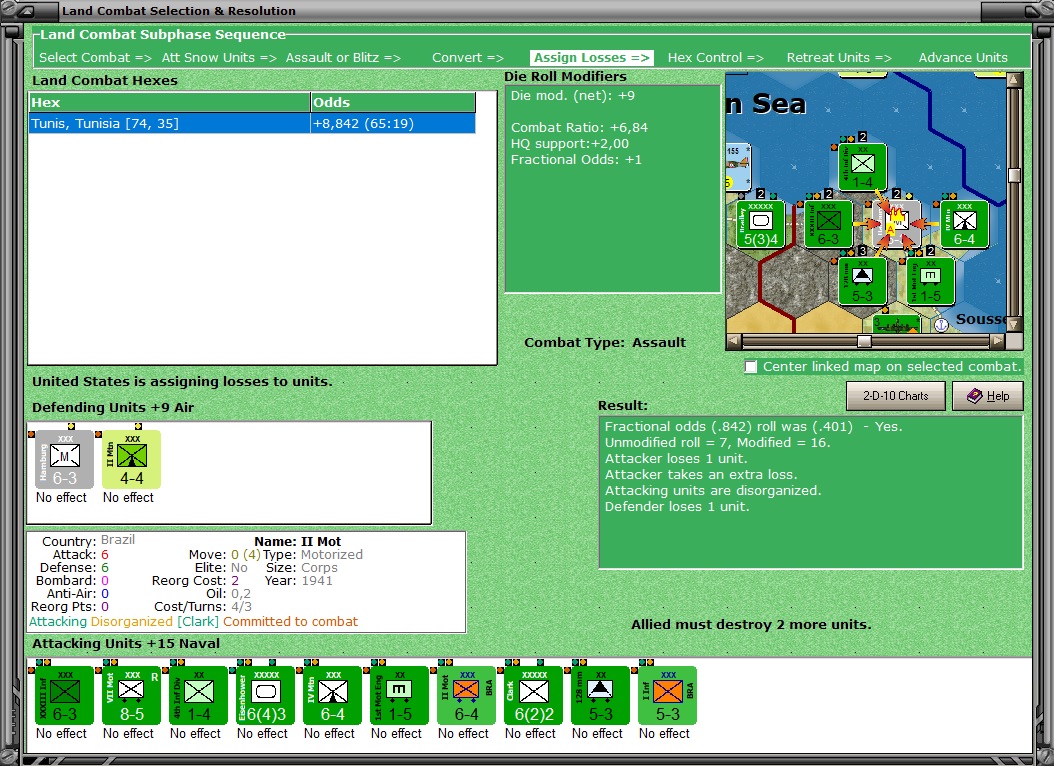Move the map horizontal scrollbar thumb
Screen dimensions: 1054x766
pyautogui.click(x=864, y=341)
